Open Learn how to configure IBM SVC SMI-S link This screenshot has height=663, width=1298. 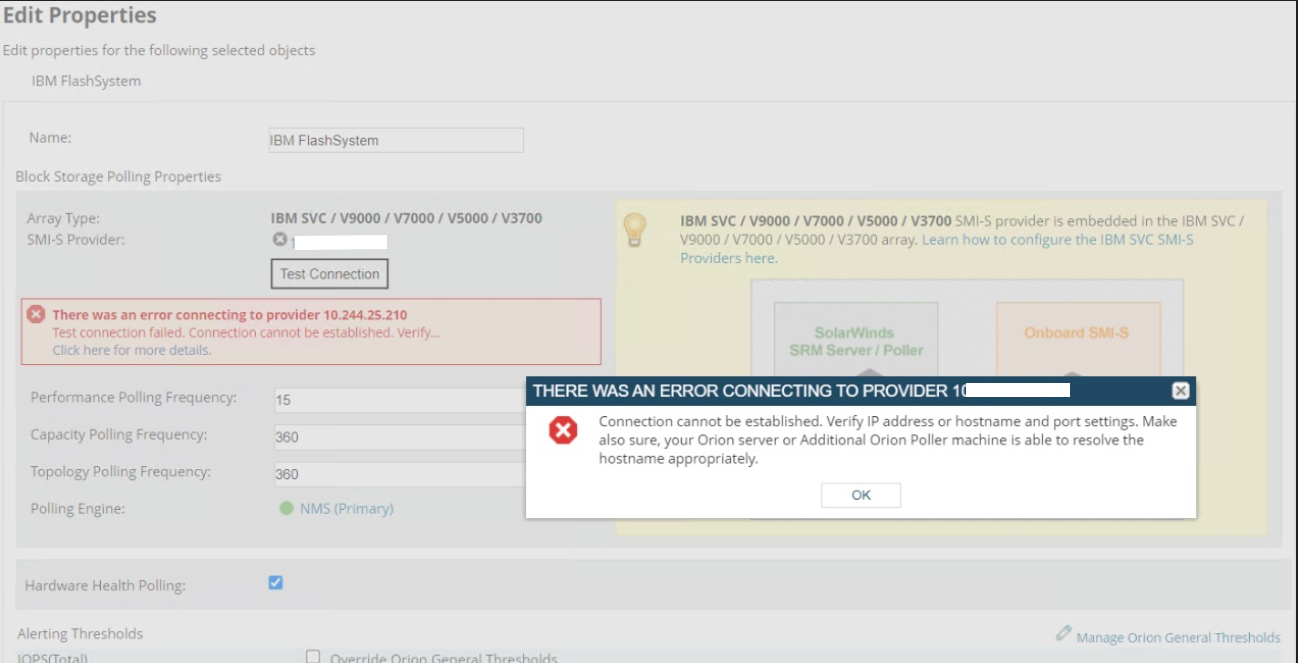click(x=937, y=248)
